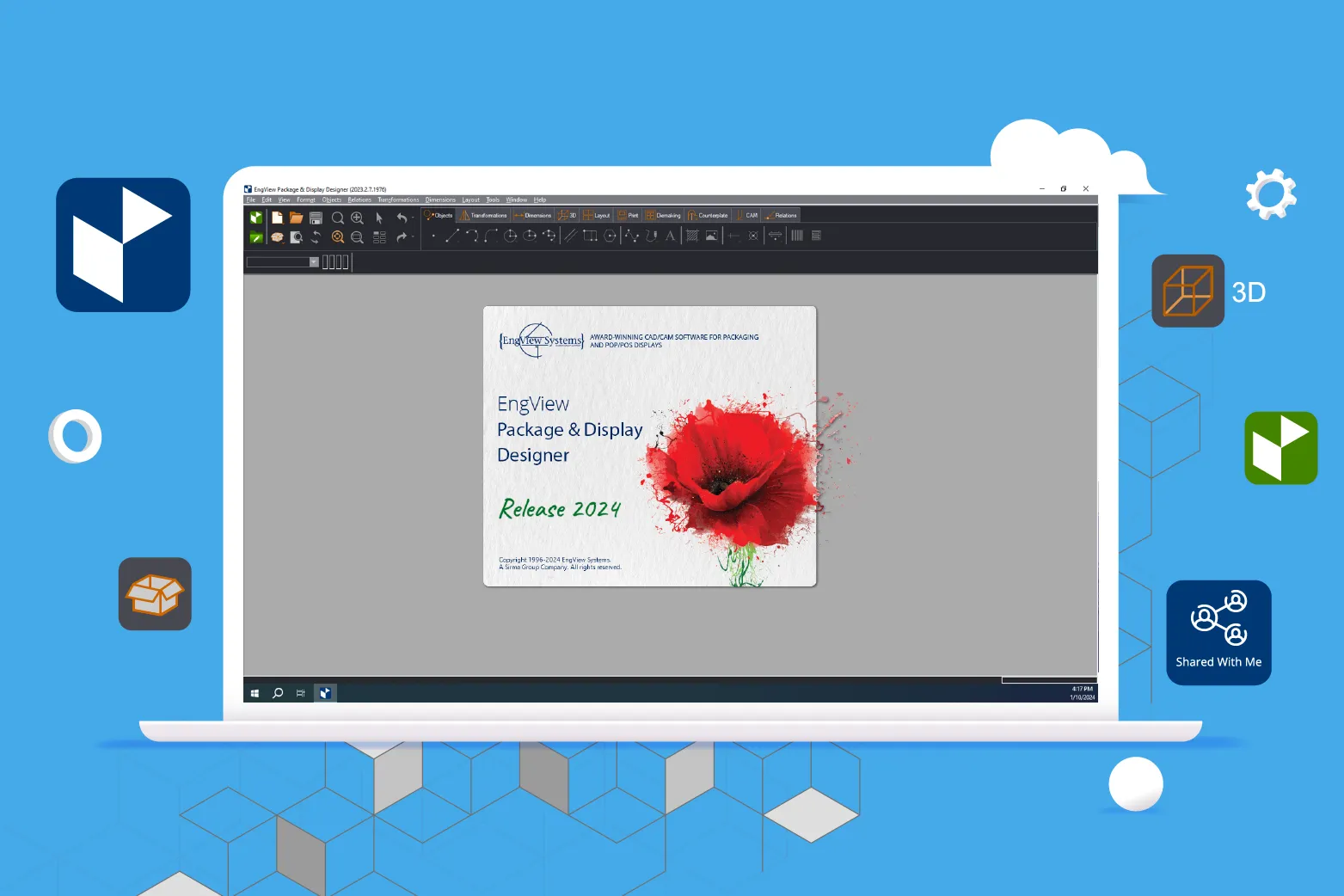Image resolution: width=1344 pixels, height=896 pixels.
Task: Click the Undo arrow
Action: (402, 218)
